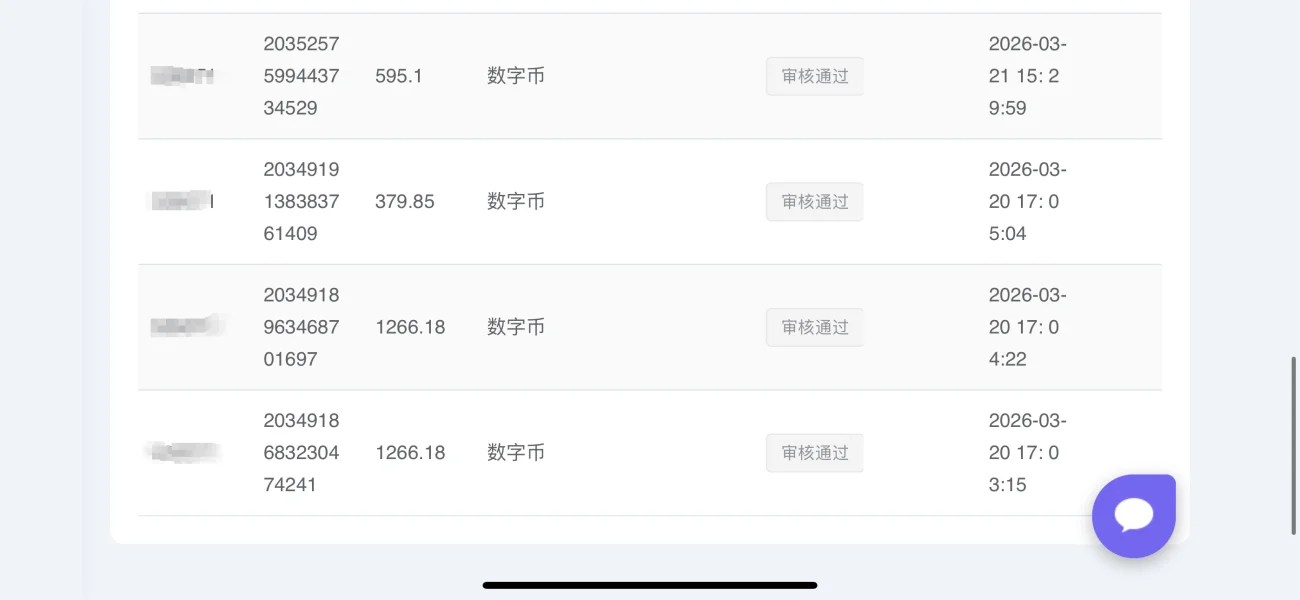Tap the home indicator bar at bottom
The width and height of the screenshot is (1300, 600).
[x=650, y=585]
